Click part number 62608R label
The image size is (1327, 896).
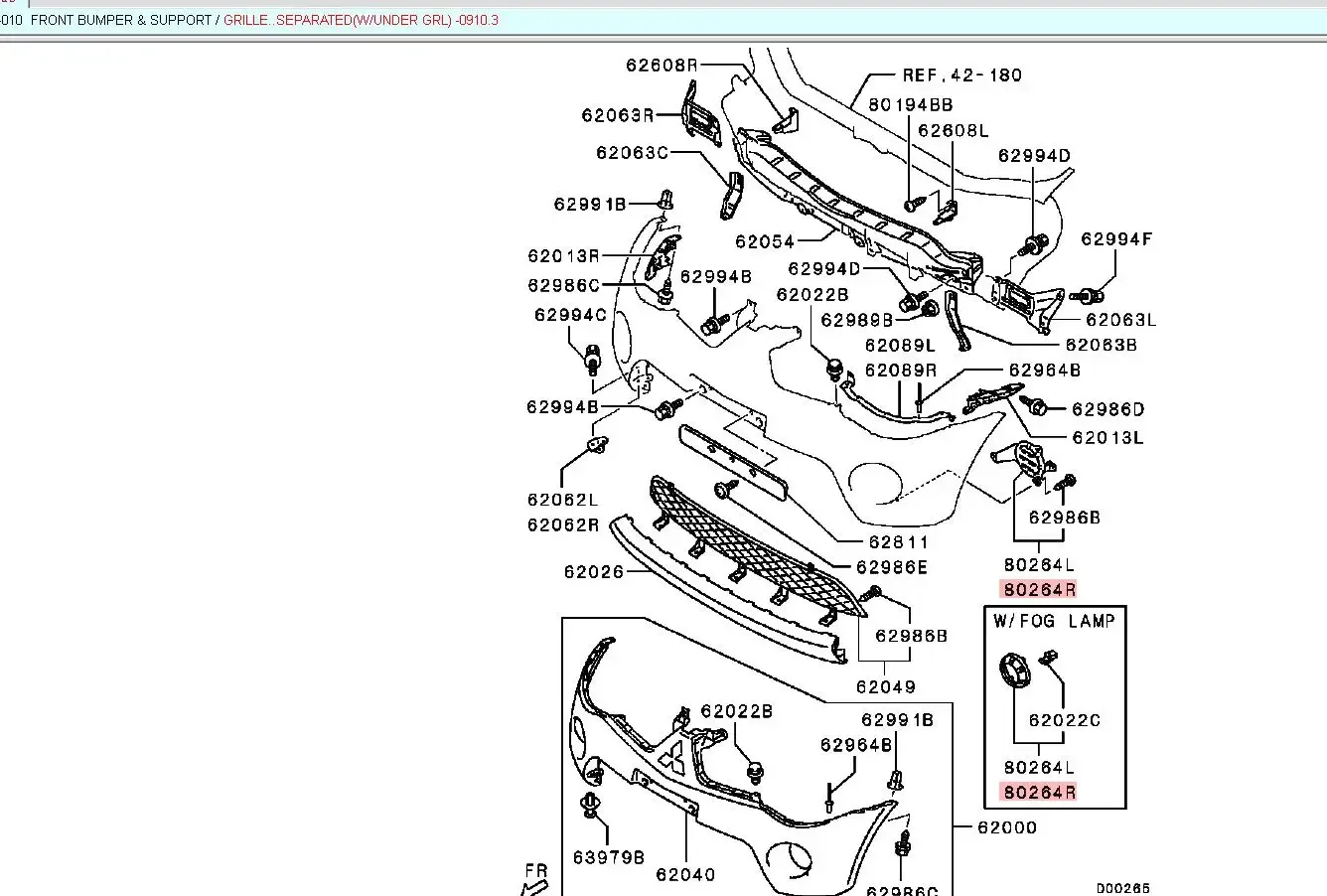(662, 65)
